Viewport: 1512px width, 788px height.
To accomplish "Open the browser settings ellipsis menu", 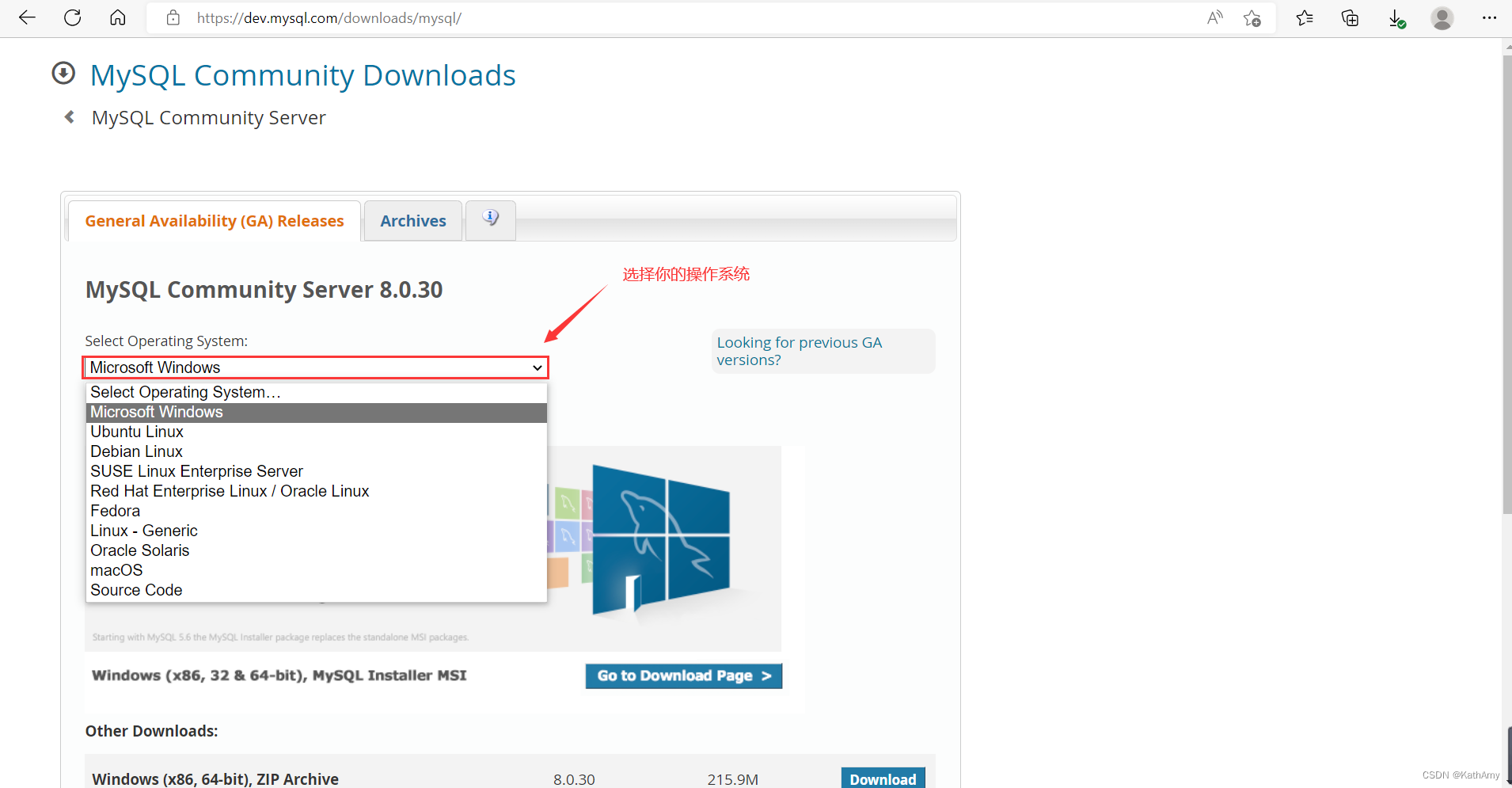I will pyautogui.click(x=1489, y=17).
